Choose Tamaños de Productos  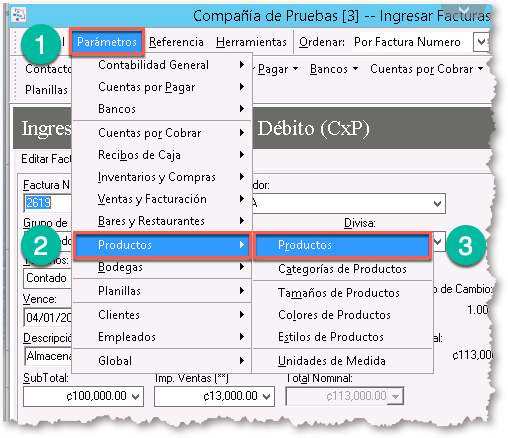[x=343, y=293]
